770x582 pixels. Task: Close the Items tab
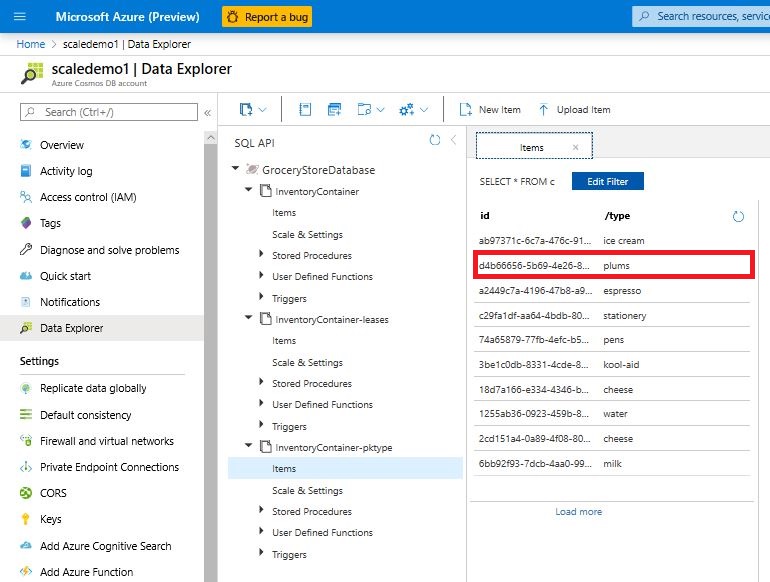(x=576, y=147)
